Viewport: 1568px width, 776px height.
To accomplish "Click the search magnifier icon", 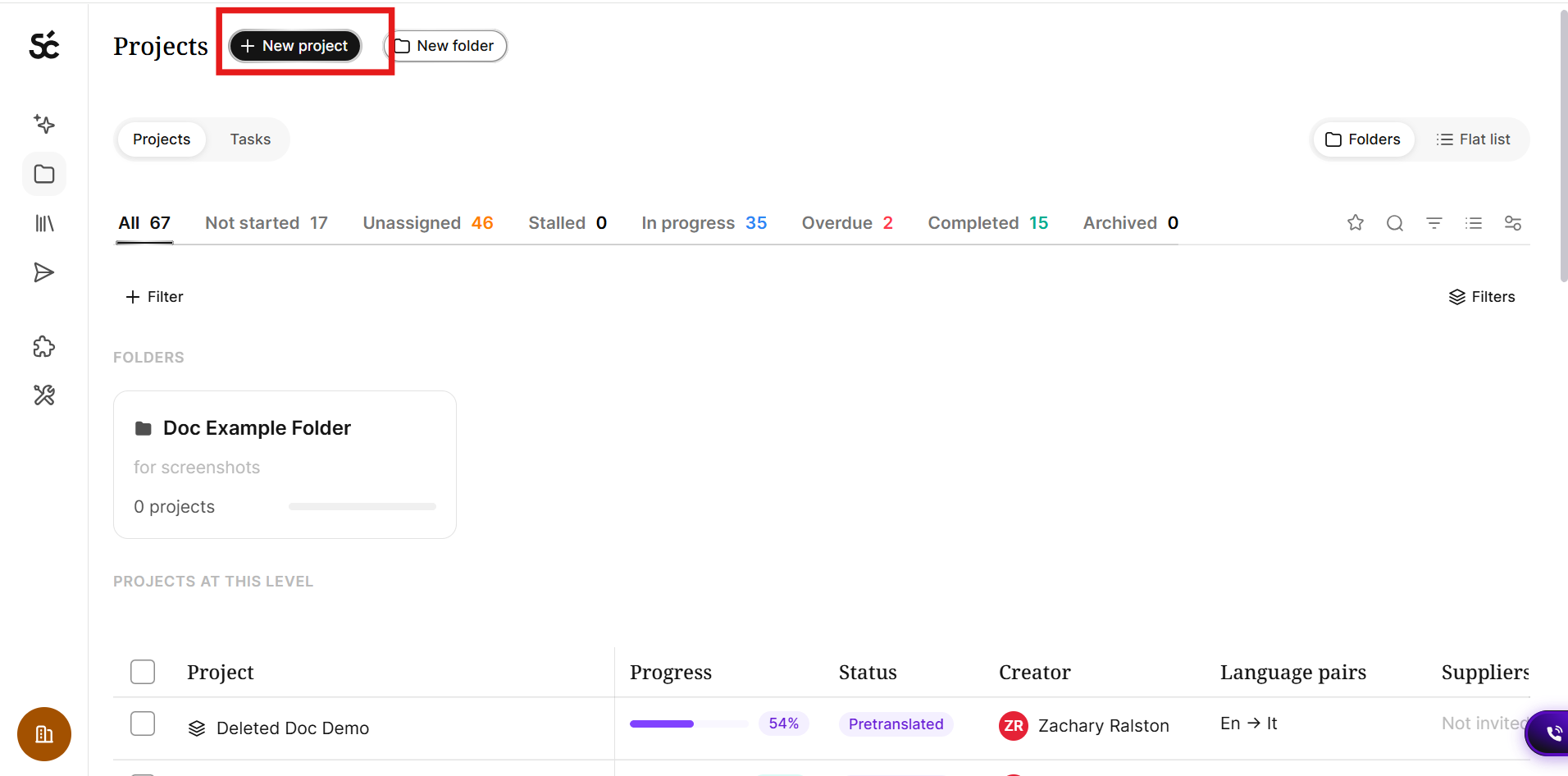I will click(1395, 223).
